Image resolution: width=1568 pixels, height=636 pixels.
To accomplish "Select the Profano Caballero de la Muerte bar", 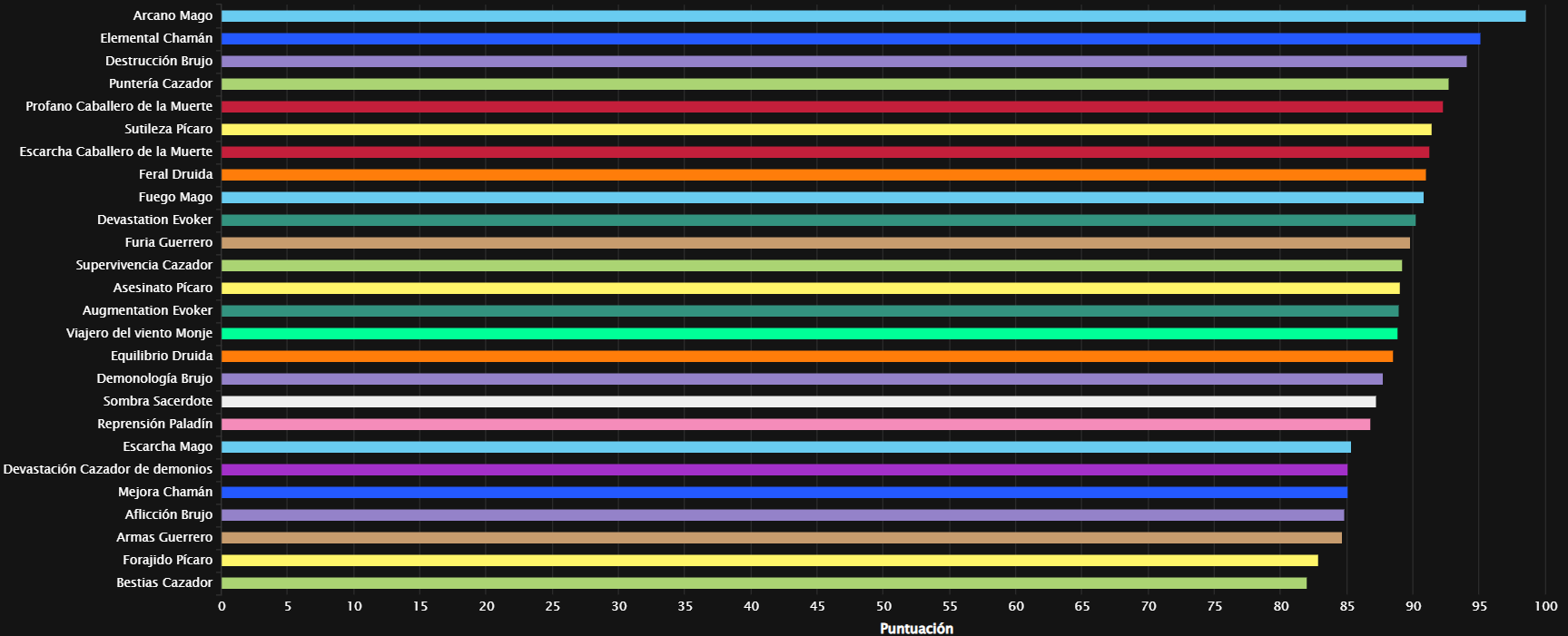I will [832, 107].
